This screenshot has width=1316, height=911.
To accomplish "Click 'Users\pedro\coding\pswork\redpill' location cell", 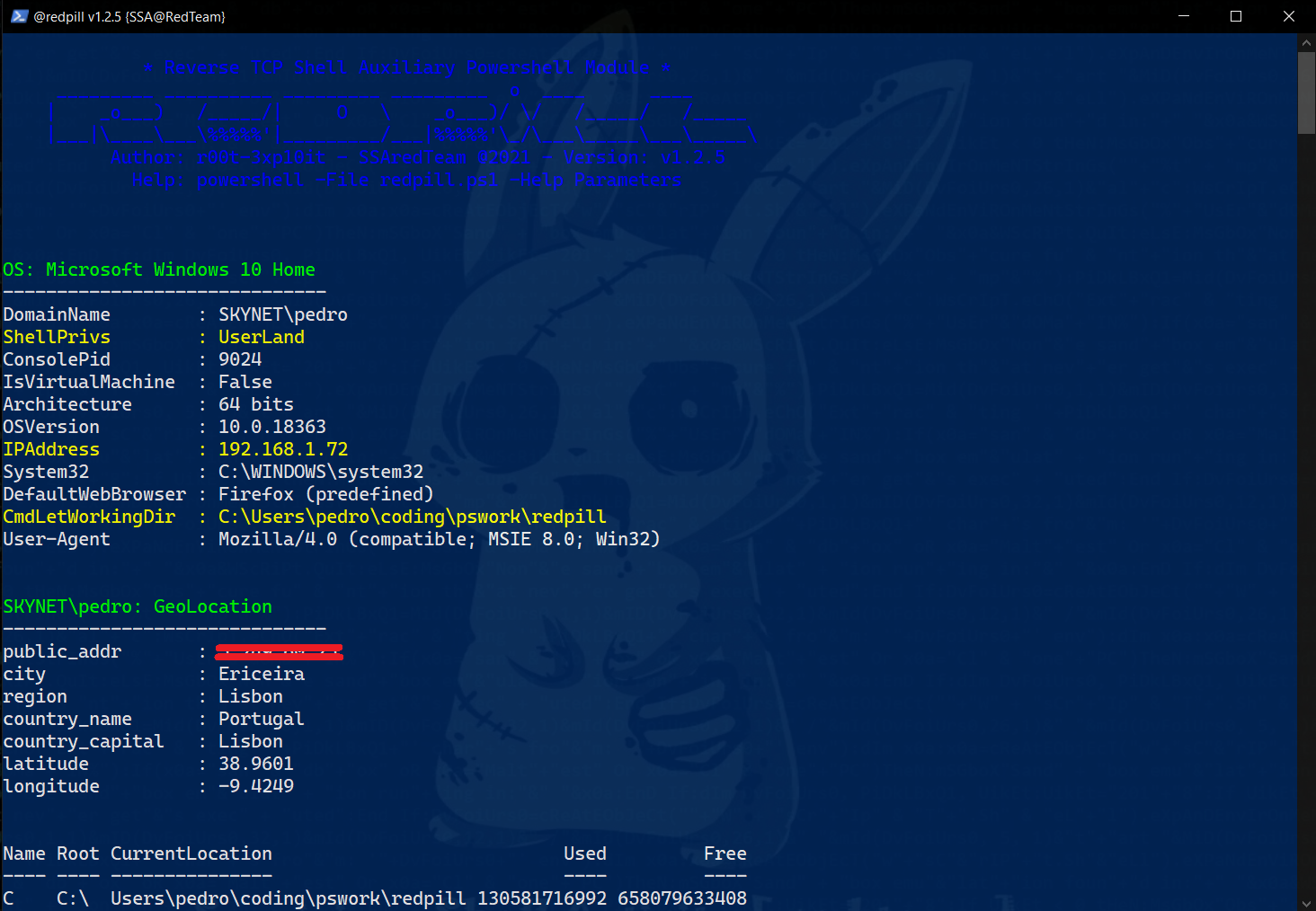I will click(x=289, y=898).
